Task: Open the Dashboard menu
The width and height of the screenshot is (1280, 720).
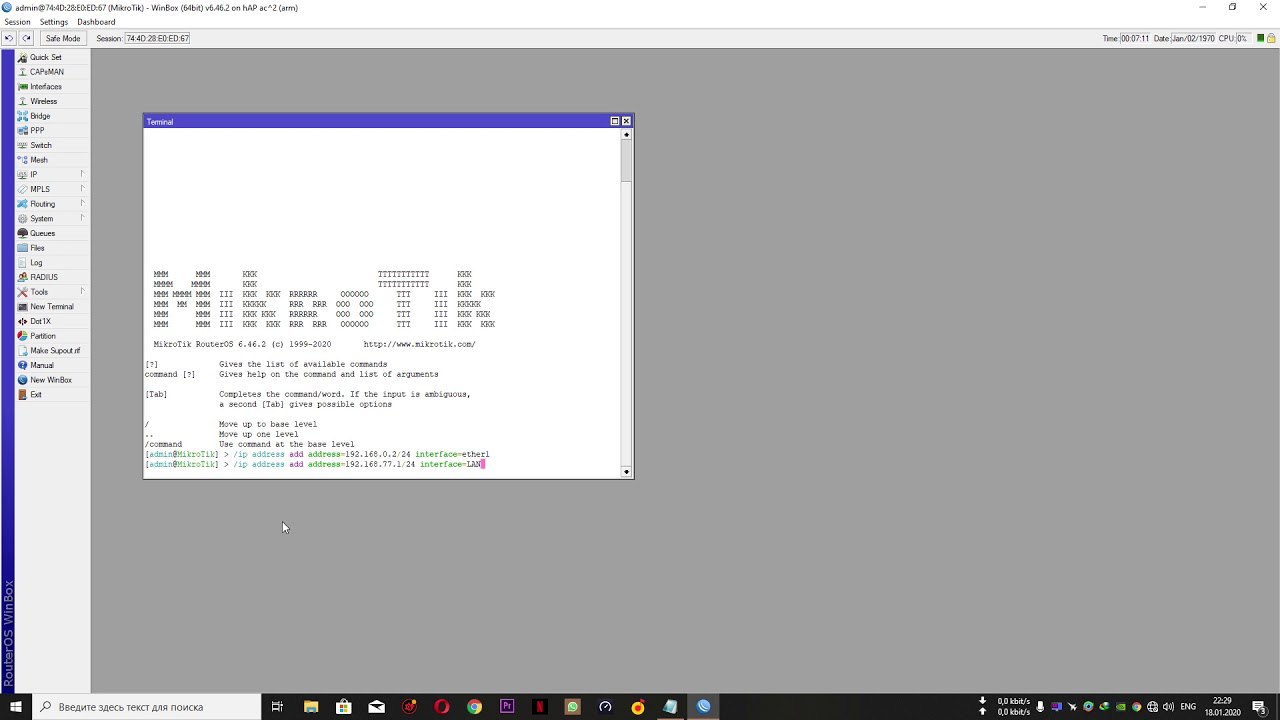Action: click(x=96, y=22)
